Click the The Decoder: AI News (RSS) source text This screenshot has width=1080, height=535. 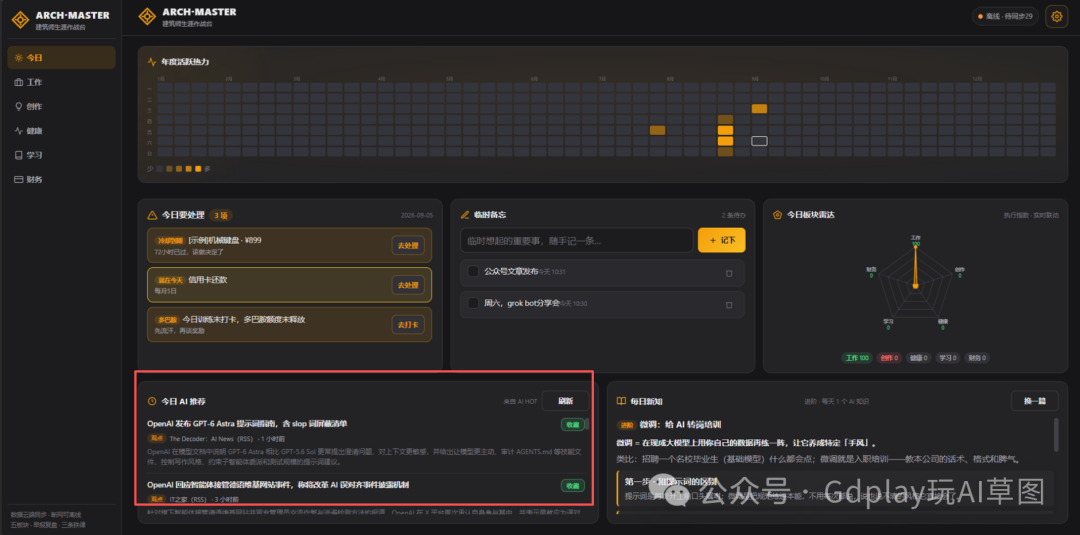coord(211,438)
